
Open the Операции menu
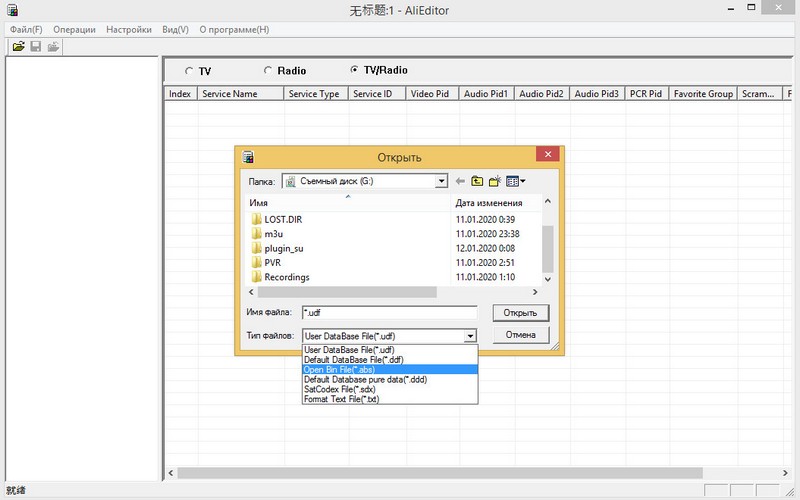[x=74, y=30]
